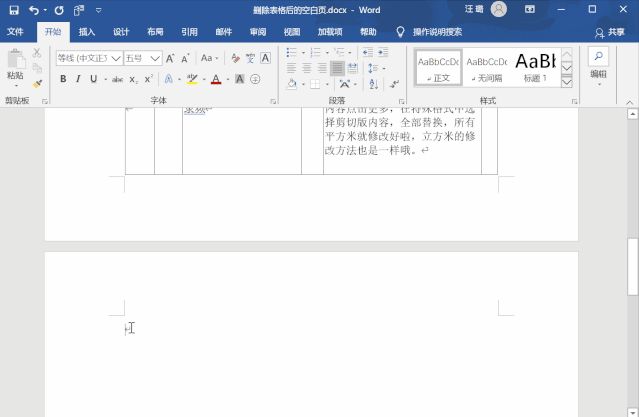Image resolution: width=639 pixels, height=417 pixels.
Task: Toggle Italic formatting
Action: [x=78, y=79]
